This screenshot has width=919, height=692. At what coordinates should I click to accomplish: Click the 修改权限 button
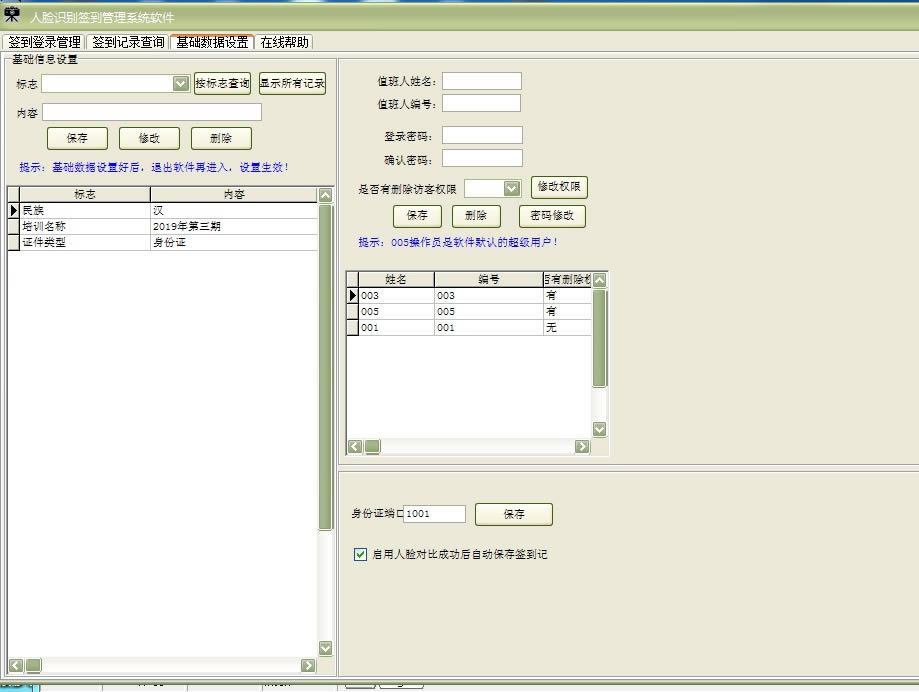[559, 187]
